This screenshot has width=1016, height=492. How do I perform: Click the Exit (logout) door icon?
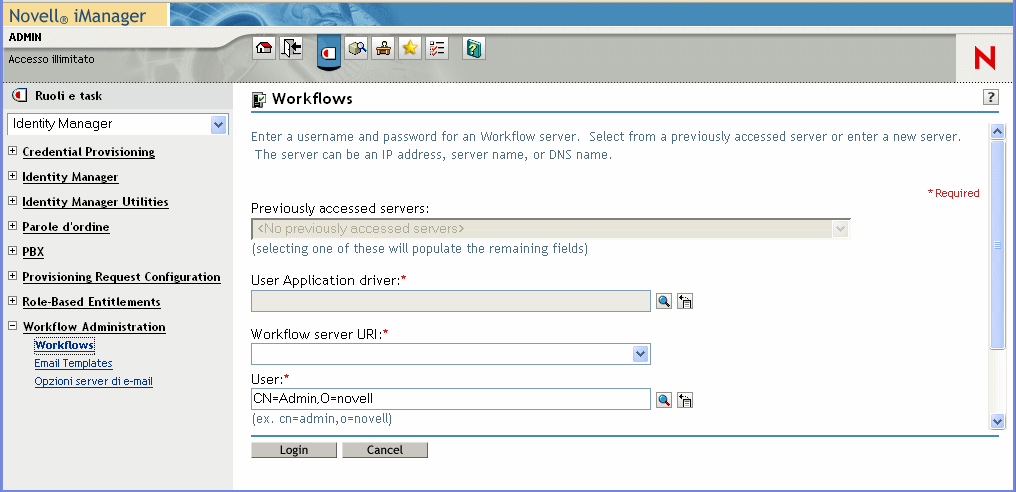pos(291,48)
